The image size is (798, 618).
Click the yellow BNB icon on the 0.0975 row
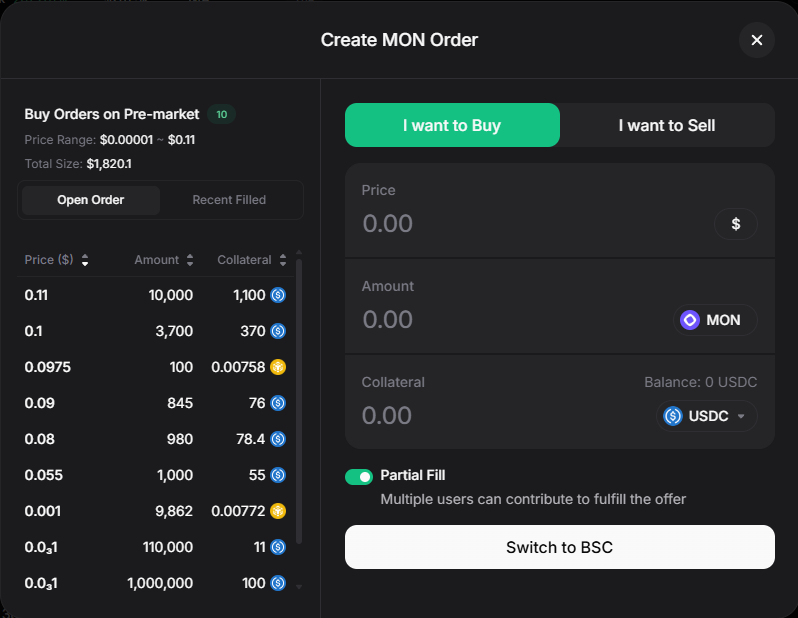pyautogui.click(x=278, y=367)
